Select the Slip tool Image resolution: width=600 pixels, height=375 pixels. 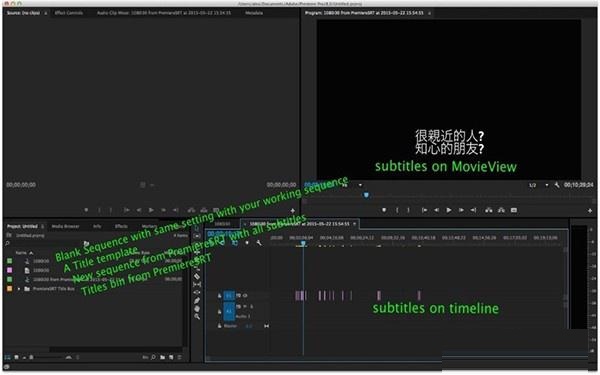pyautogui.click(x=197, y=284)
